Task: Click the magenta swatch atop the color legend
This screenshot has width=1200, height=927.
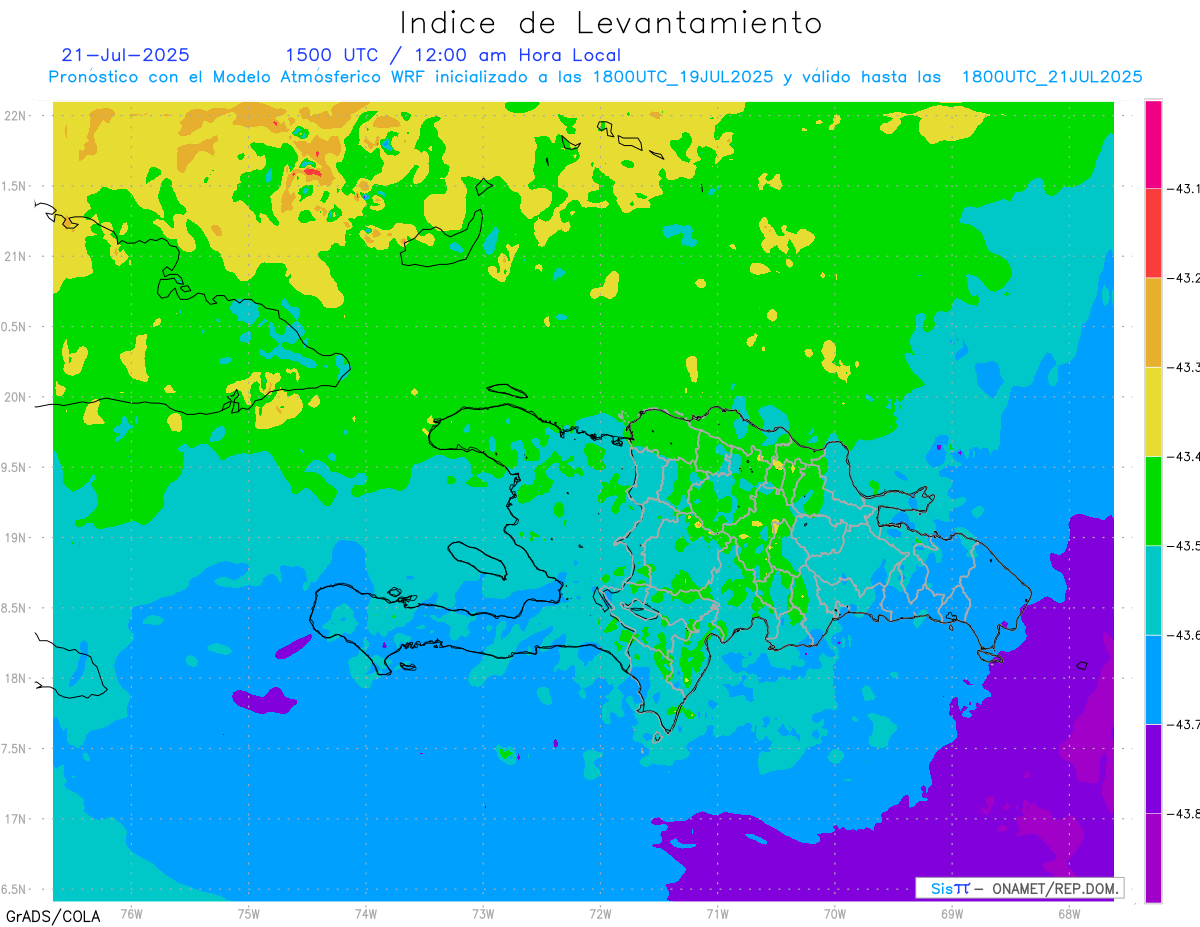Action: pyautogui.click(x=1153, y=143)
